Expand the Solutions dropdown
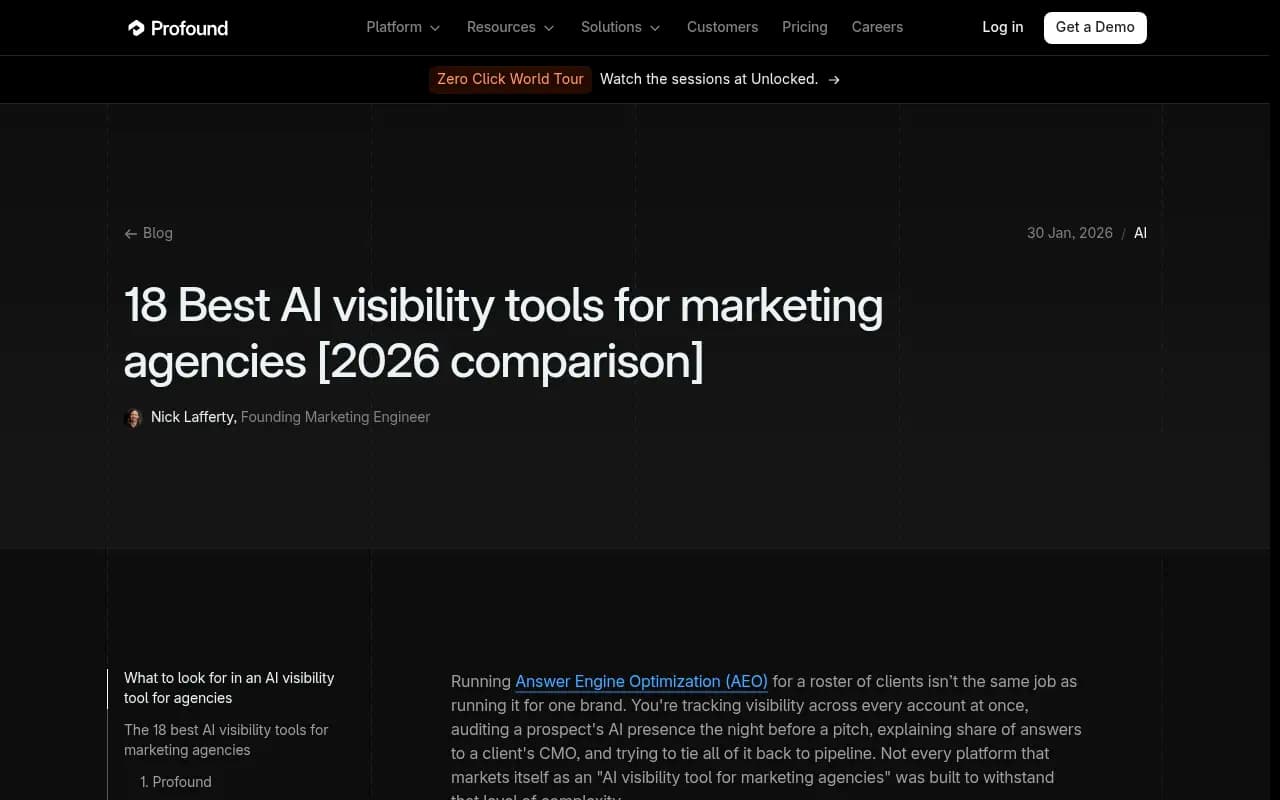 point(620,27)
